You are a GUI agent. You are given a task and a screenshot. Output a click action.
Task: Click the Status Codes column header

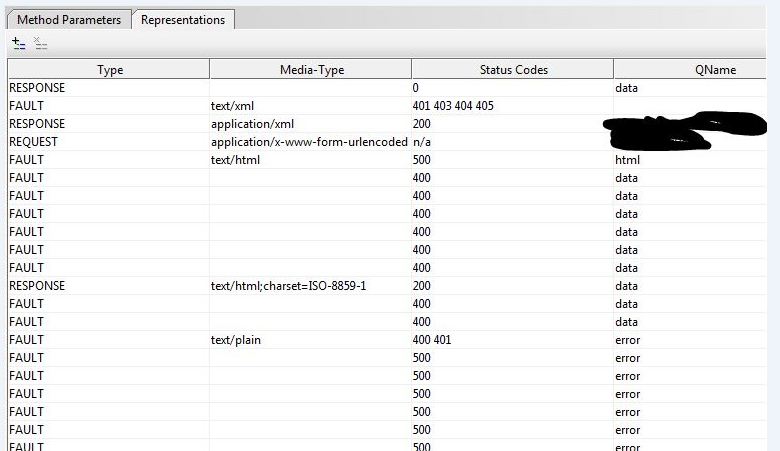coord(513,69)
